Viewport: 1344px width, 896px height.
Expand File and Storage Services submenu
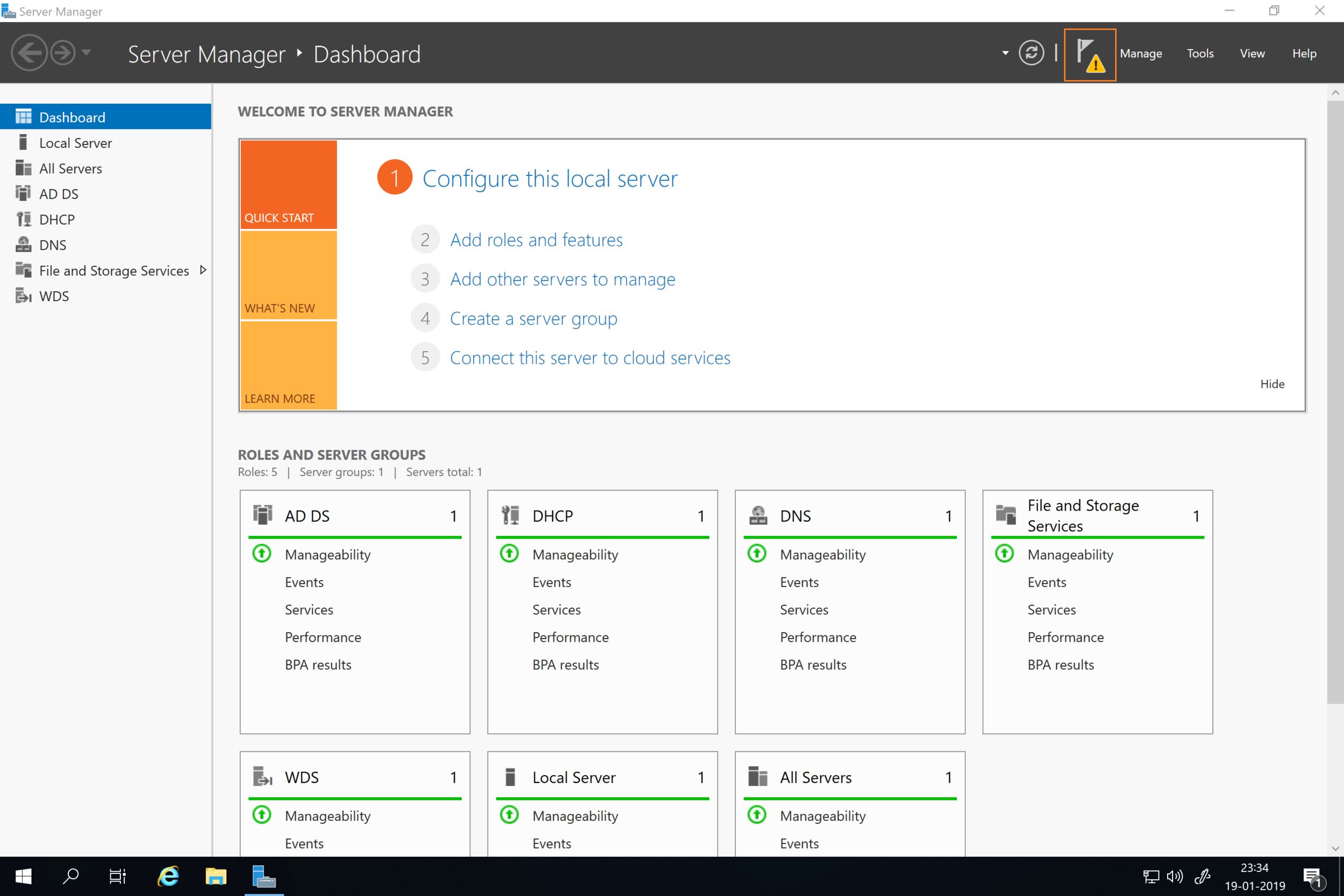203,270
